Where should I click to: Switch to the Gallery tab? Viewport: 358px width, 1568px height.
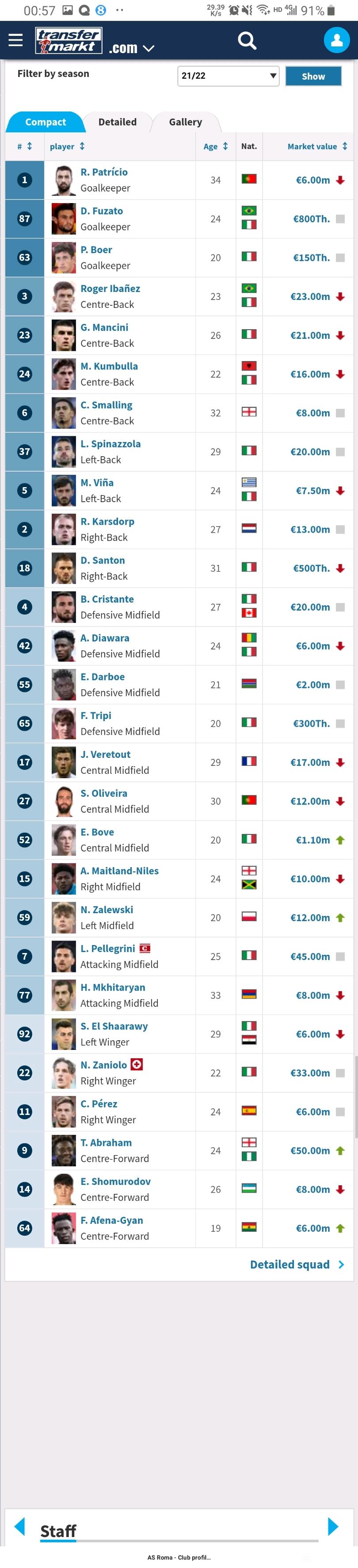[x=185, y=122]
